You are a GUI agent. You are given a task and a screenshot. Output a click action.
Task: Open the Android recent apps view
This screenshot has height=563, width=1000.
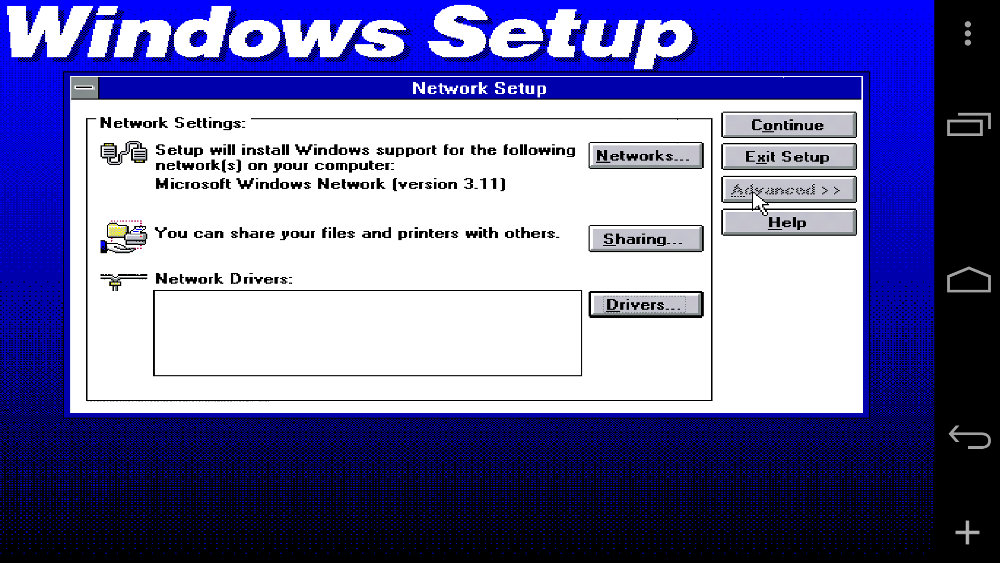(967, 125)
